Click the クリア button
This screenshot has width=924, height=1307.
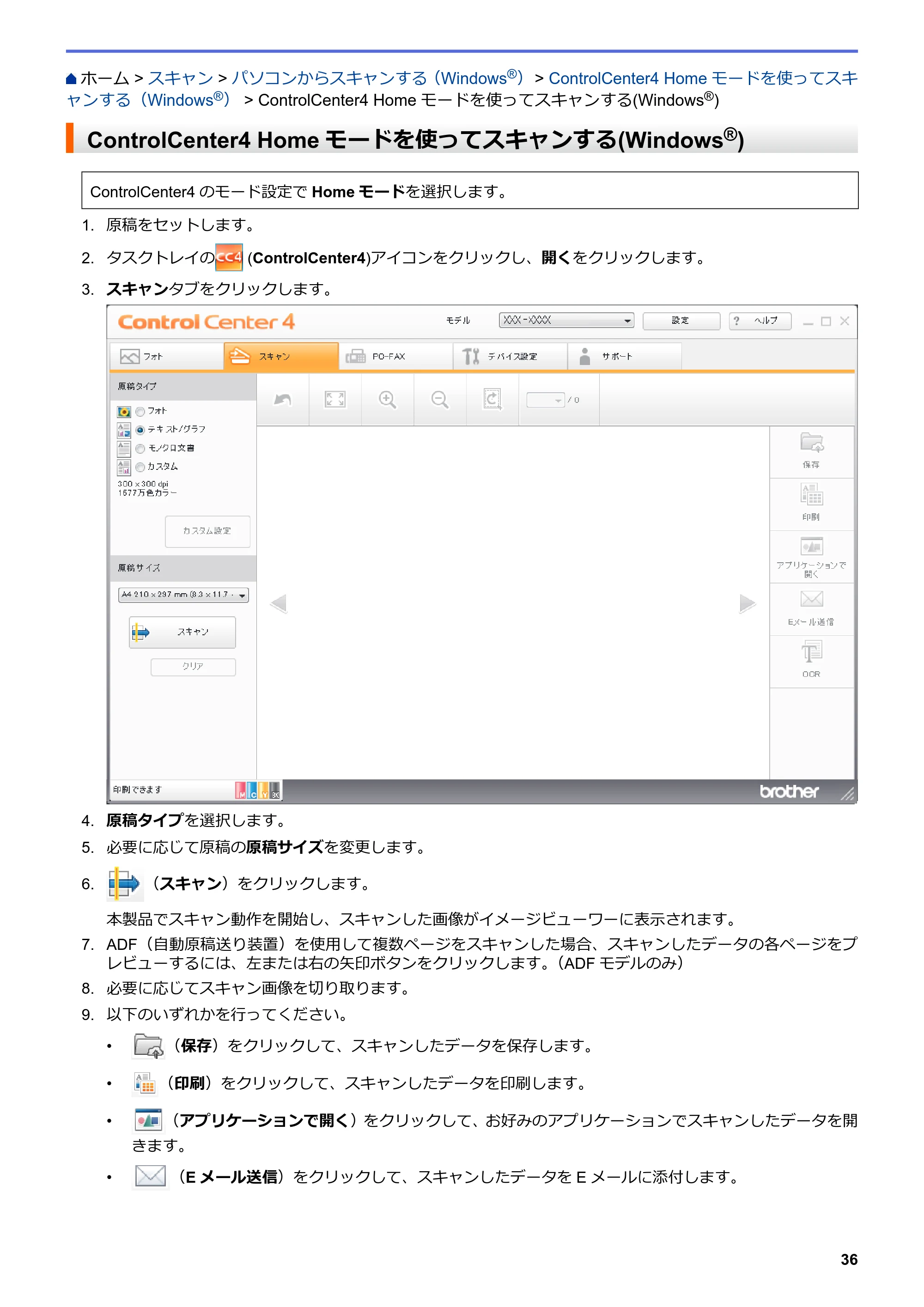point(193,667)
